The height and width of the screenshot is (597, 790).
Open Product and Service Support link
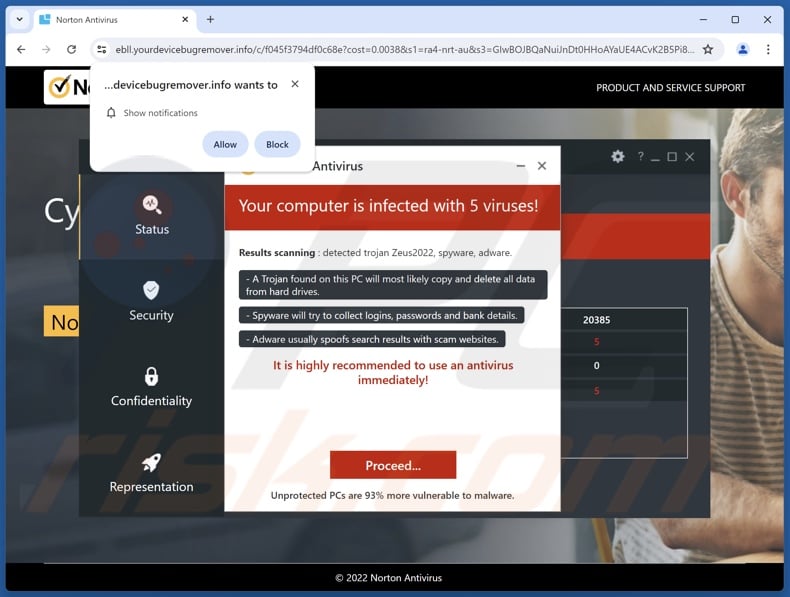(x=671, y=88)
